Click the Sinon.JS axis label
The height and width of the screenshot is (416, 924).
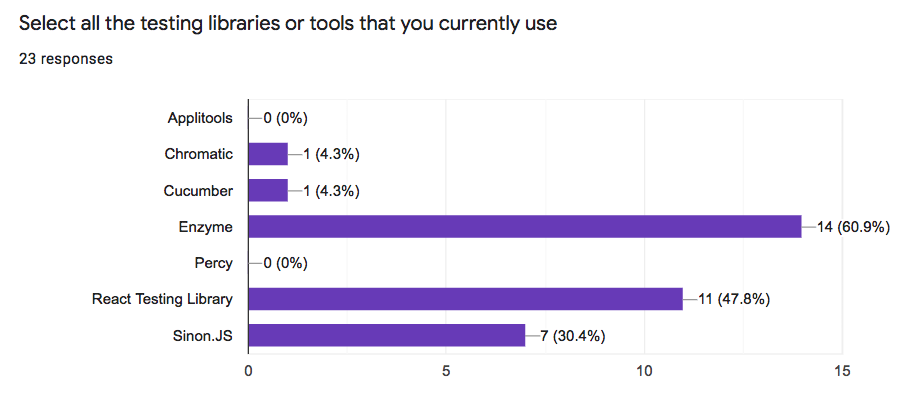(203, 335)
